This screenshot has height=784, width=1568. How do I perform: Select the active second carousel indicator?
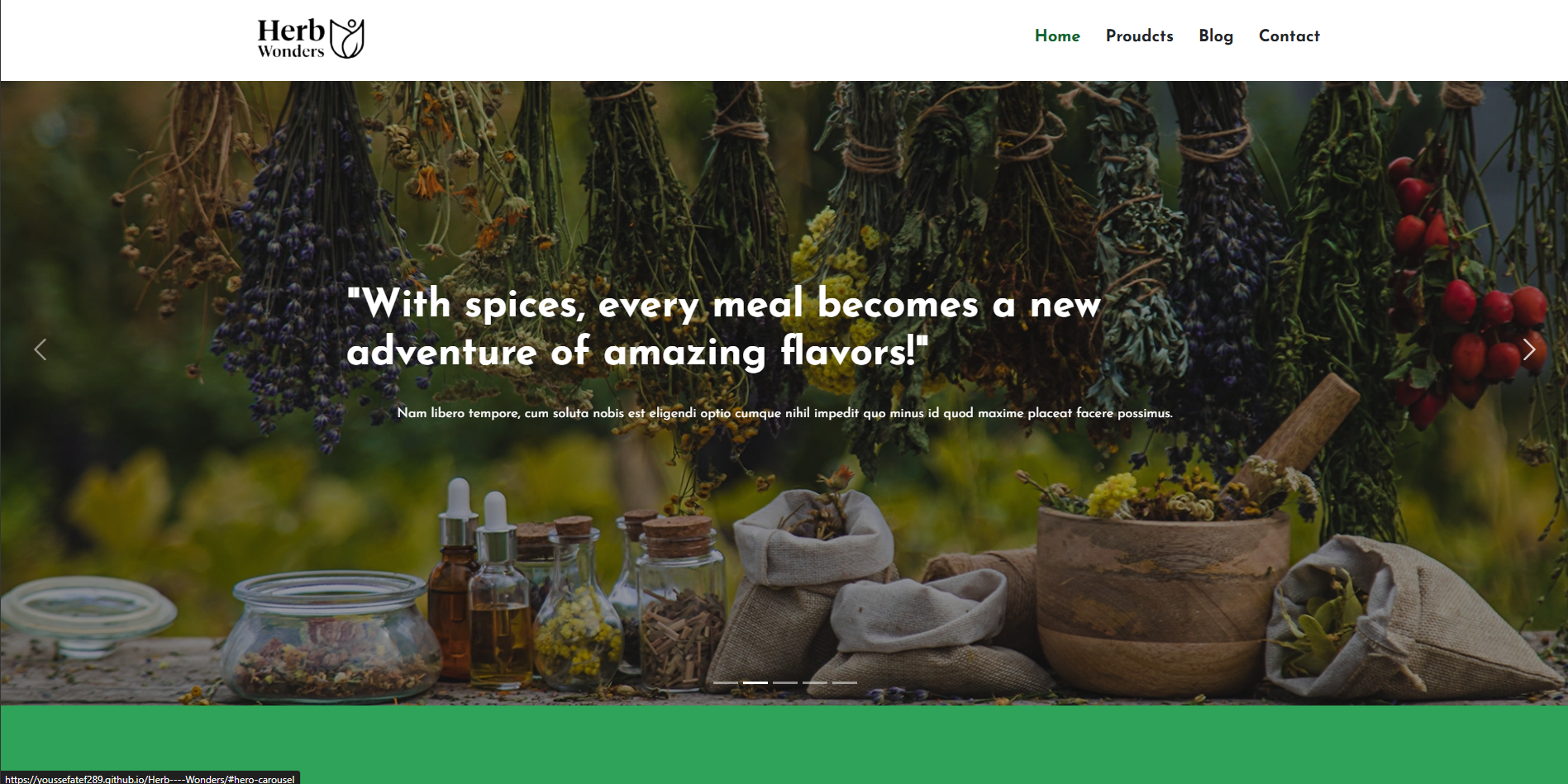click(755, 682)
